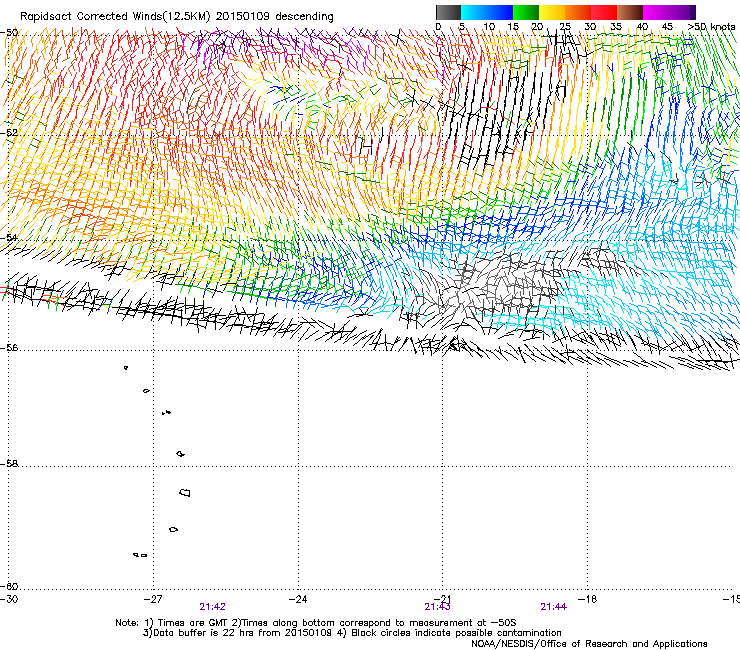Click the -21 longitude axis label

coord(442,598)
